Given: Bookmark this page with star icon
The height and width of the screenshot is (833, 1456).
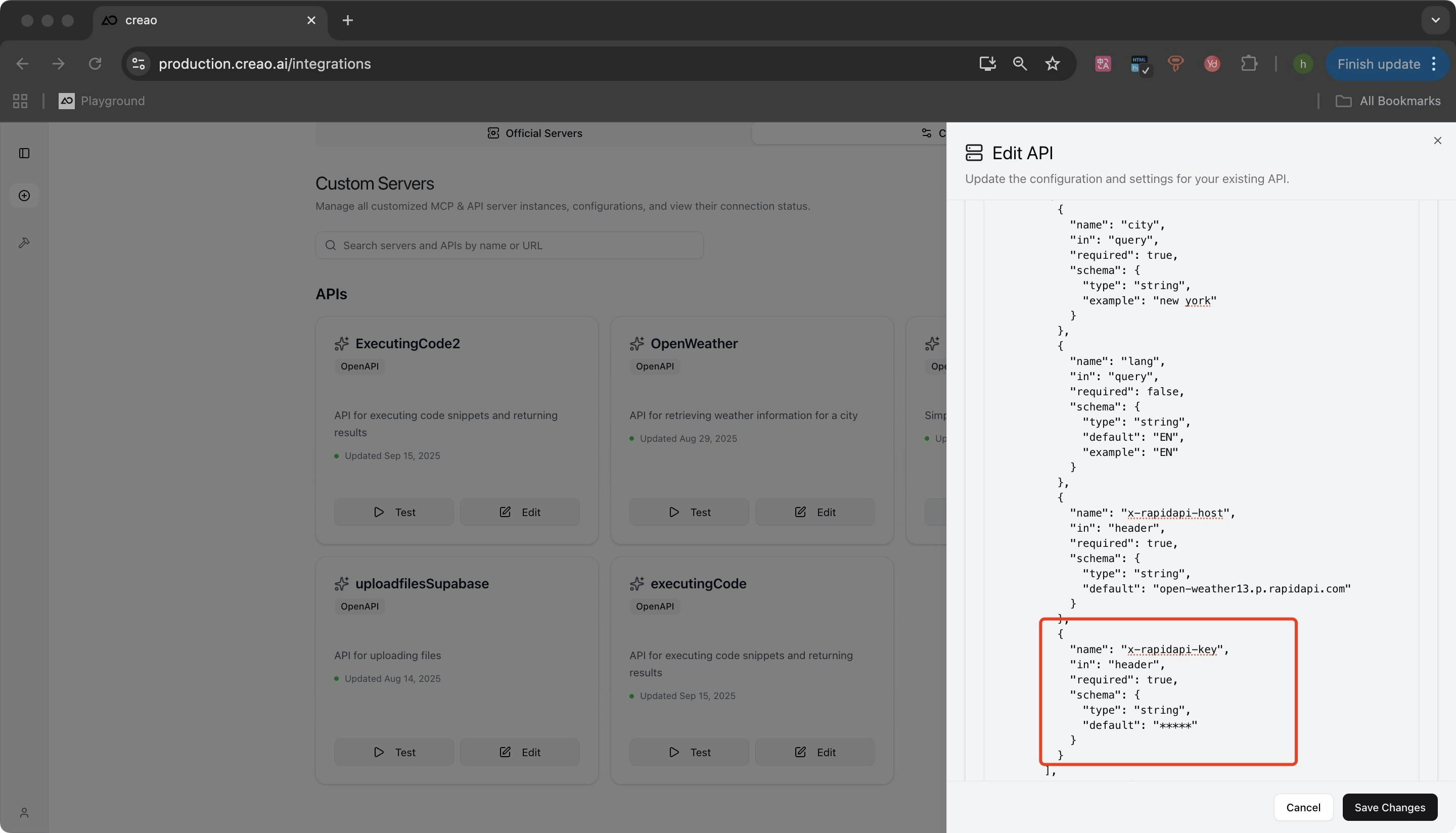Looking at the screenshot, I should tap(1052, 64).
